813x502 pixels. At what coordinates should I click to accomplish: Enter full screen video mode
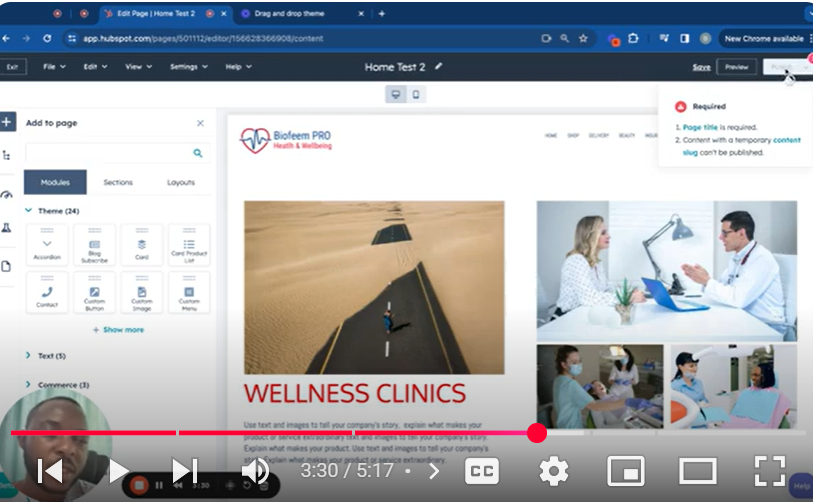(770, 471)
